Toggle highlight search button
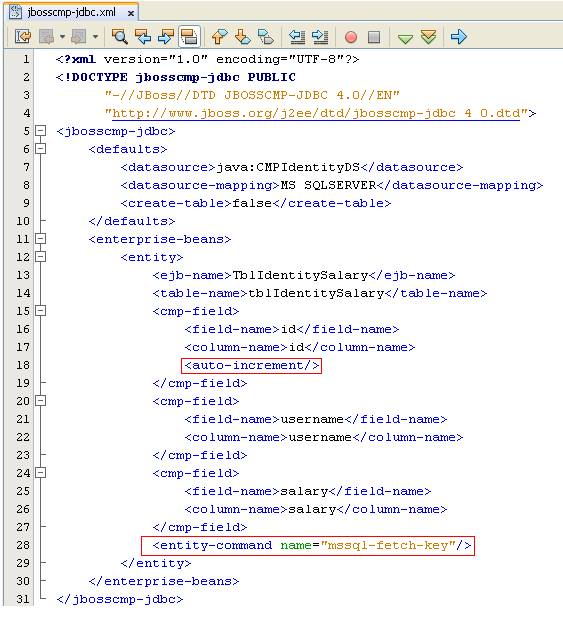The width and height of the screenshot is (563, 619). (189, 37)
